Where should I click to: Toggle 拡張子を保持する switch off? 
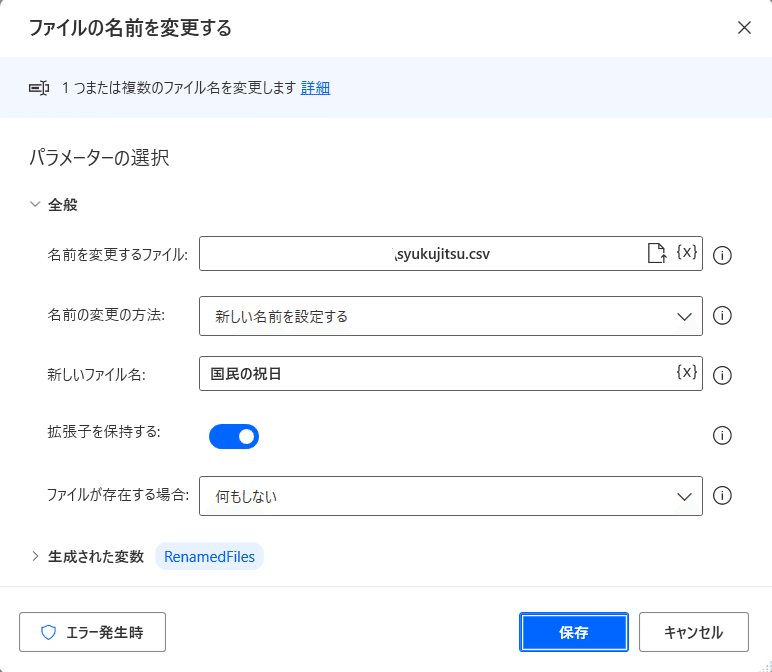pyautogui.click(x=234, y=436)
